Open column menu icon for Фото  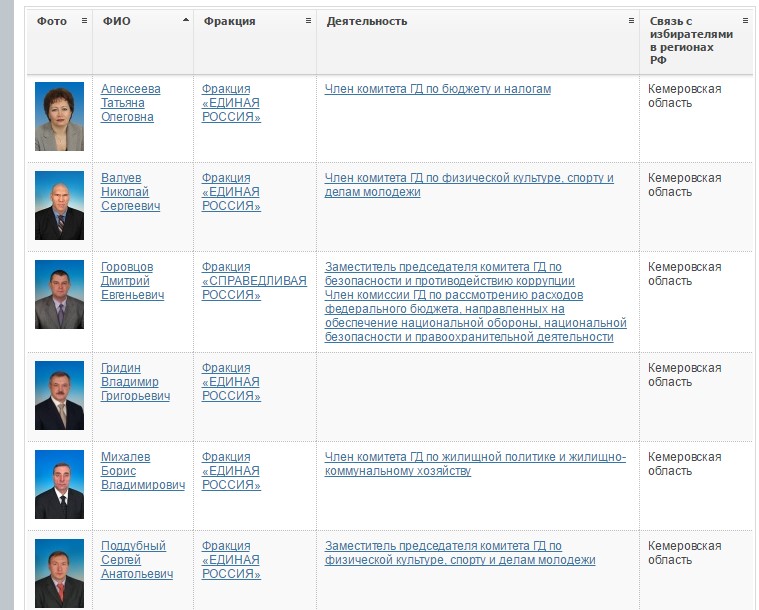tap(84, 21)
